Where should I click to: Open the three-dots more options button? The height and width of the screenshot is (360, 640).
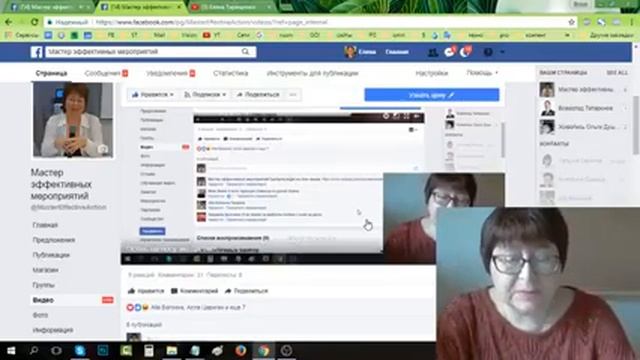293,95
